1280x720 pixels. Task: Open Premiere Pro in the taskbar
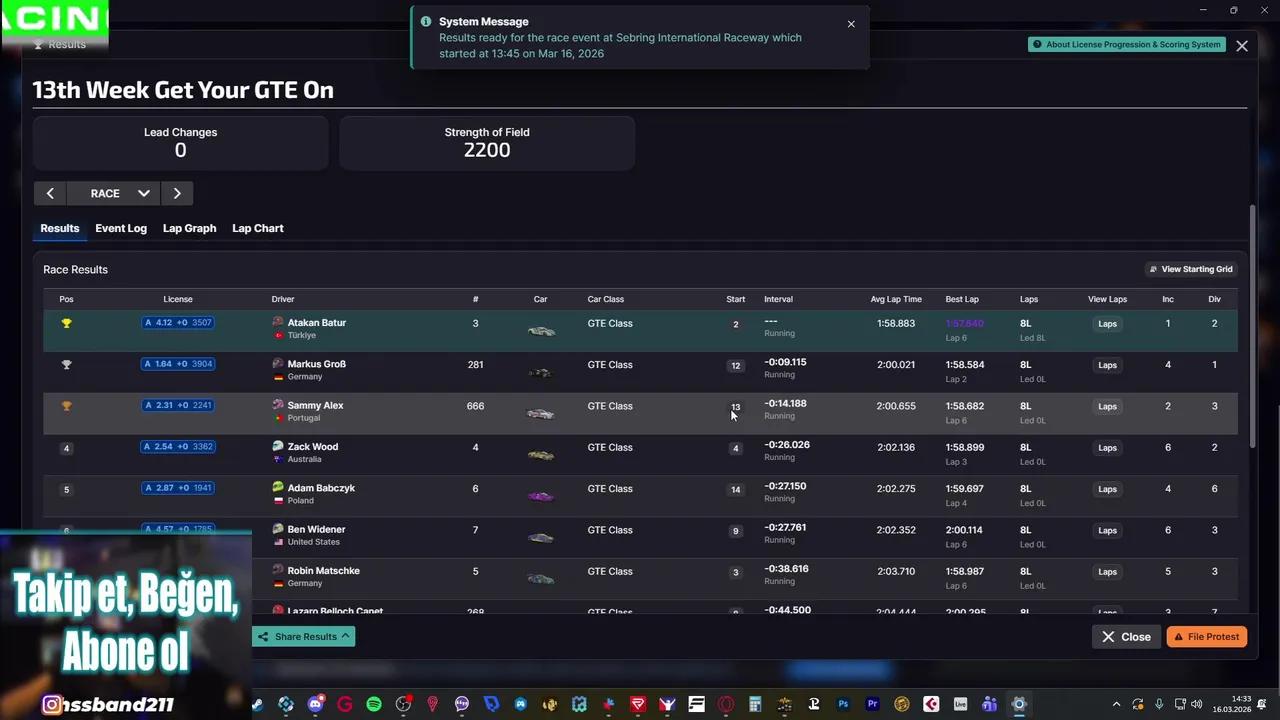pyautogui.click(x=872, y=704)
